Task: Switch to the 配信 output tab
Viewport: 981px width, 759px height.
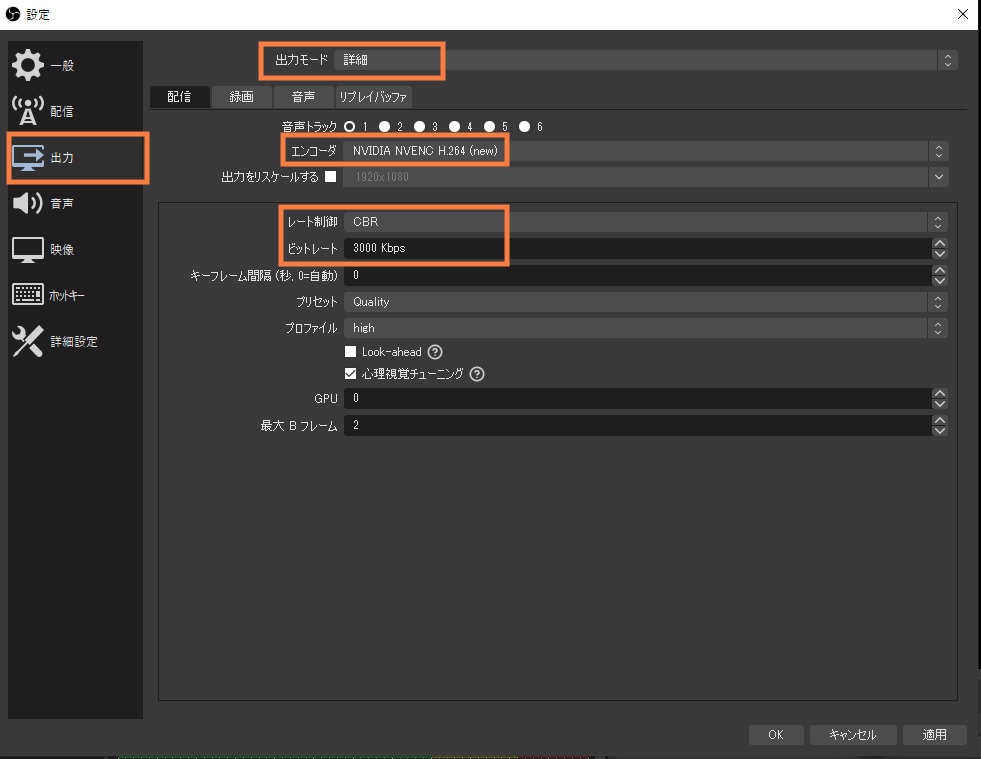Action: click(180, 97)
